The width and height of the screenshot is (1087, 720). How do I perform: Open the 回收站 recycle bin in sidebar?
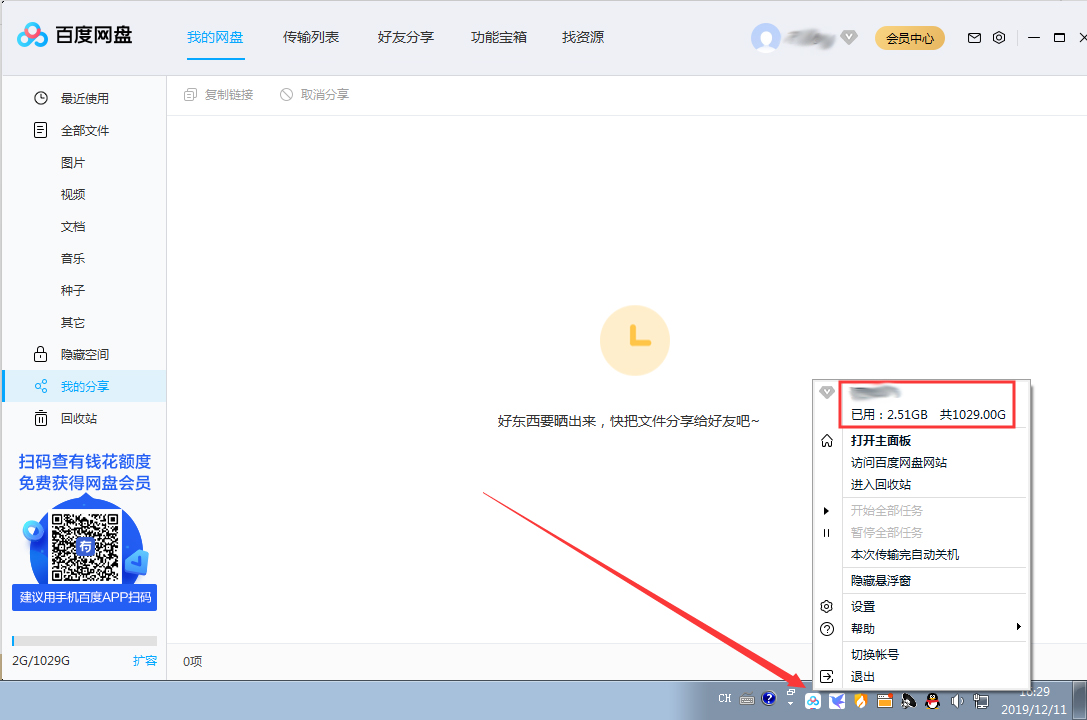[80, 418]
